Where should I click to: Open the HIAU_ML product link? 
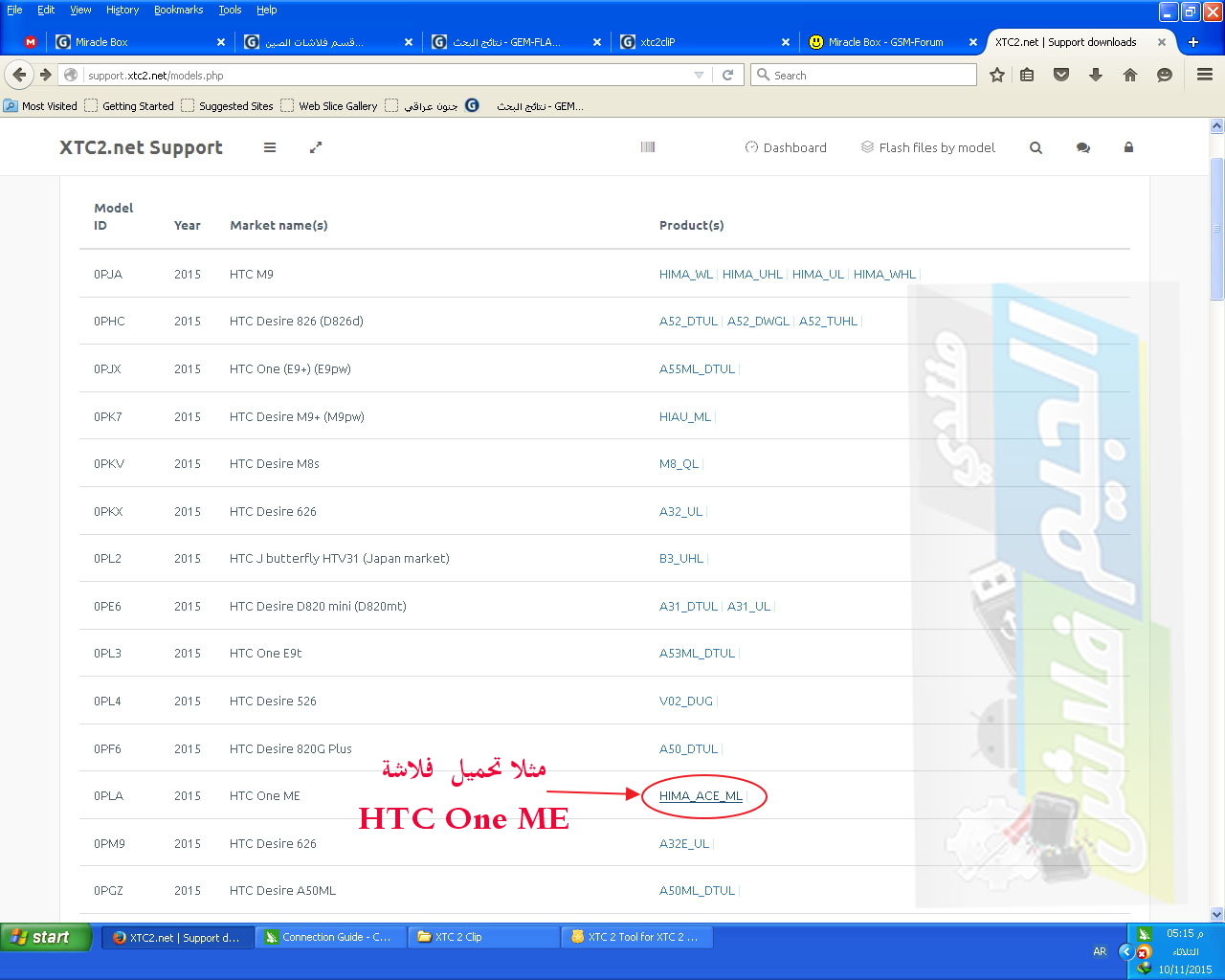(685, 417)
